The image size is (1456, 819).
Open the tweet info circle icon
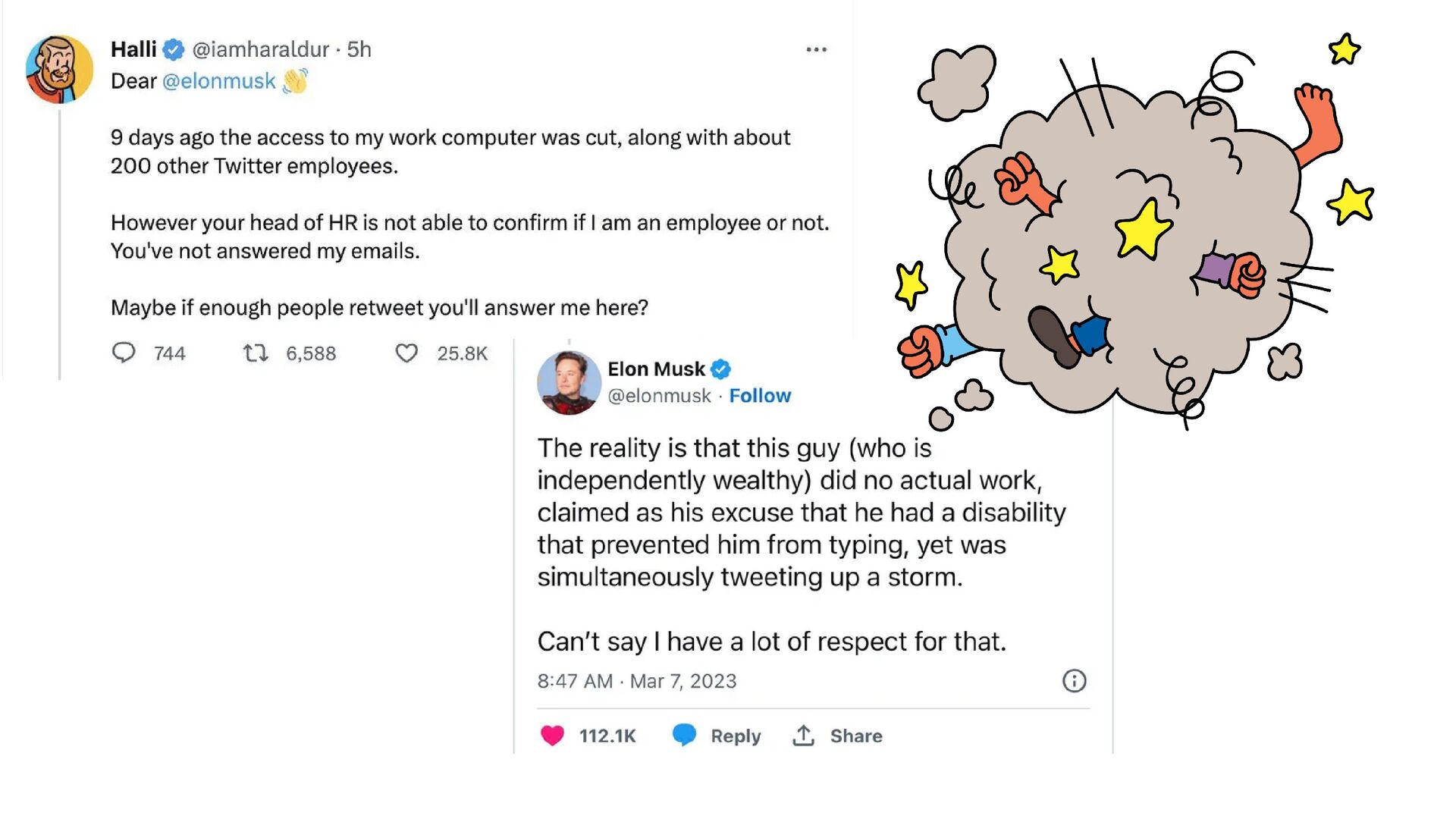[x=1074, y=681]
